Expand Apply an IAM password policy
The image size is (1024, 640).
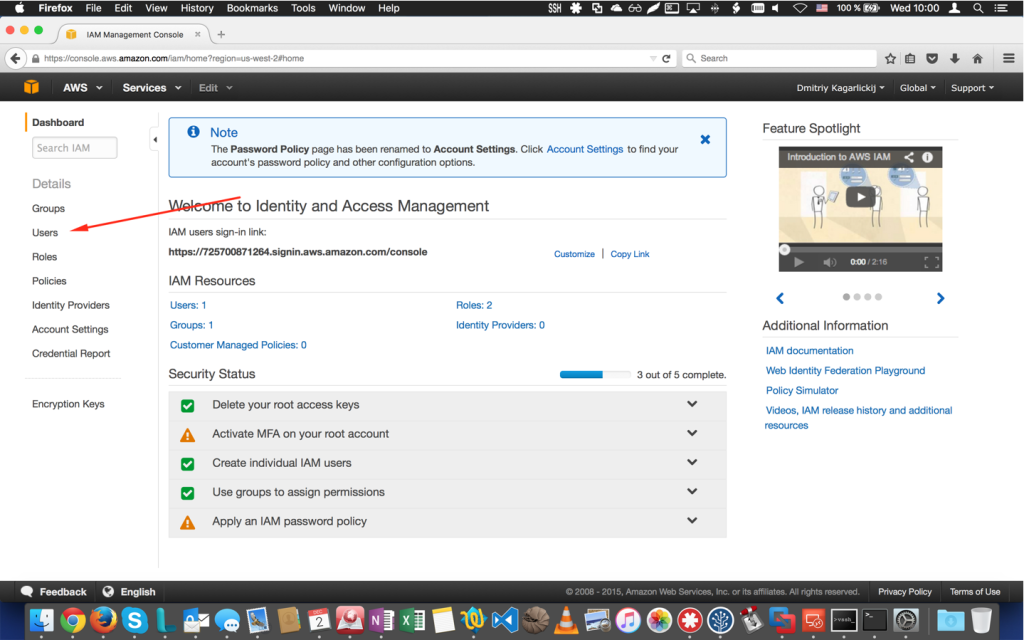pyautogui.click(x=692, y=520)
